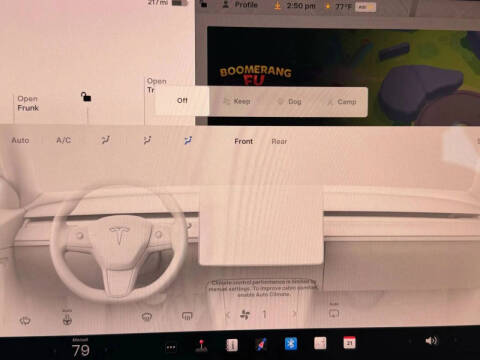Tap the download update icon beside the clock
This screenshot has width=480, height=360.
277,5
